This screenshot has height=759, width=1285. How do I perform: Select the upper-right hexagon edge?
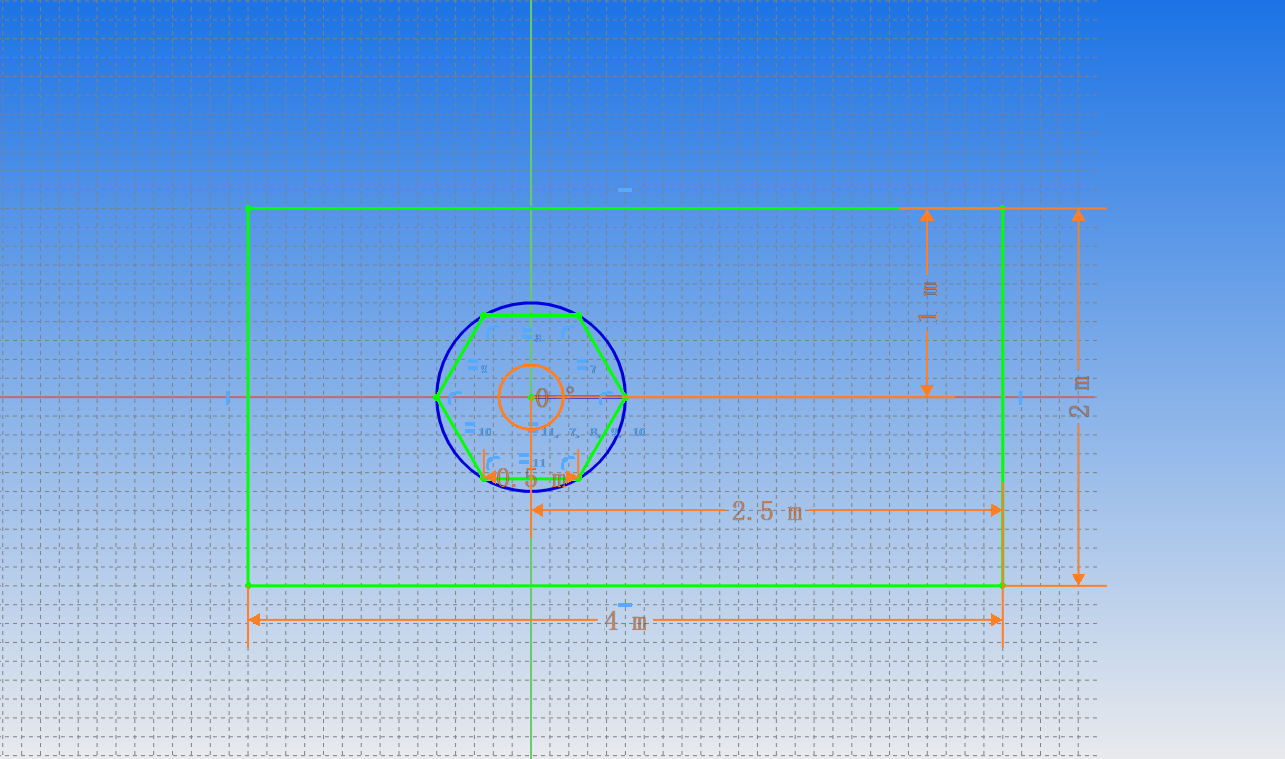point(602,356)
